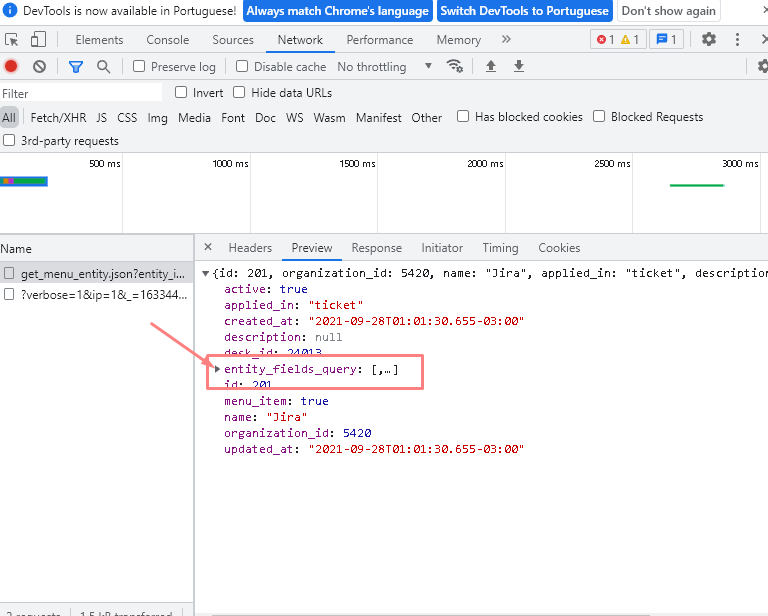Enable 3rd-party requests checkbox
768x616 pixels.
click(9, 140)
